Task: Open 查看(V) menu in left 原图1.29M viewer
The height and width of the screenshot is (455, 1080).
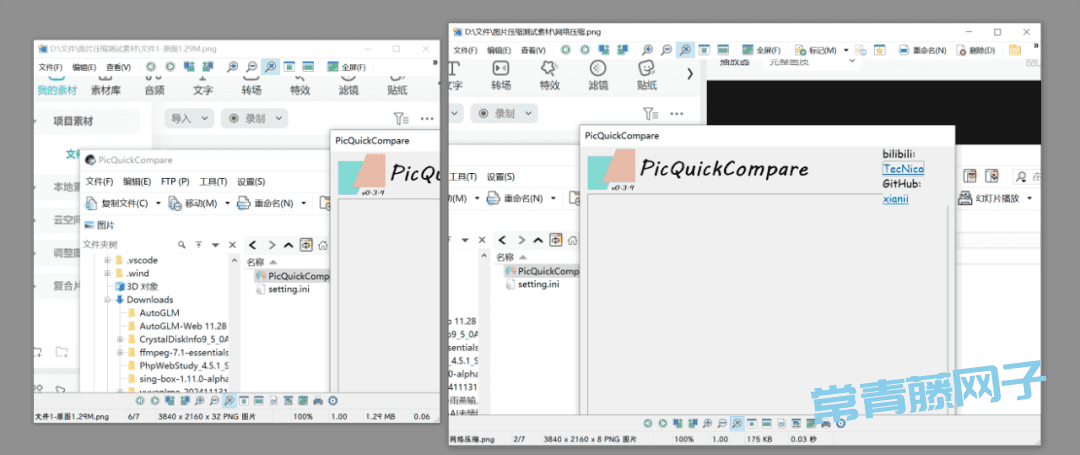Action: click(118, 67)
